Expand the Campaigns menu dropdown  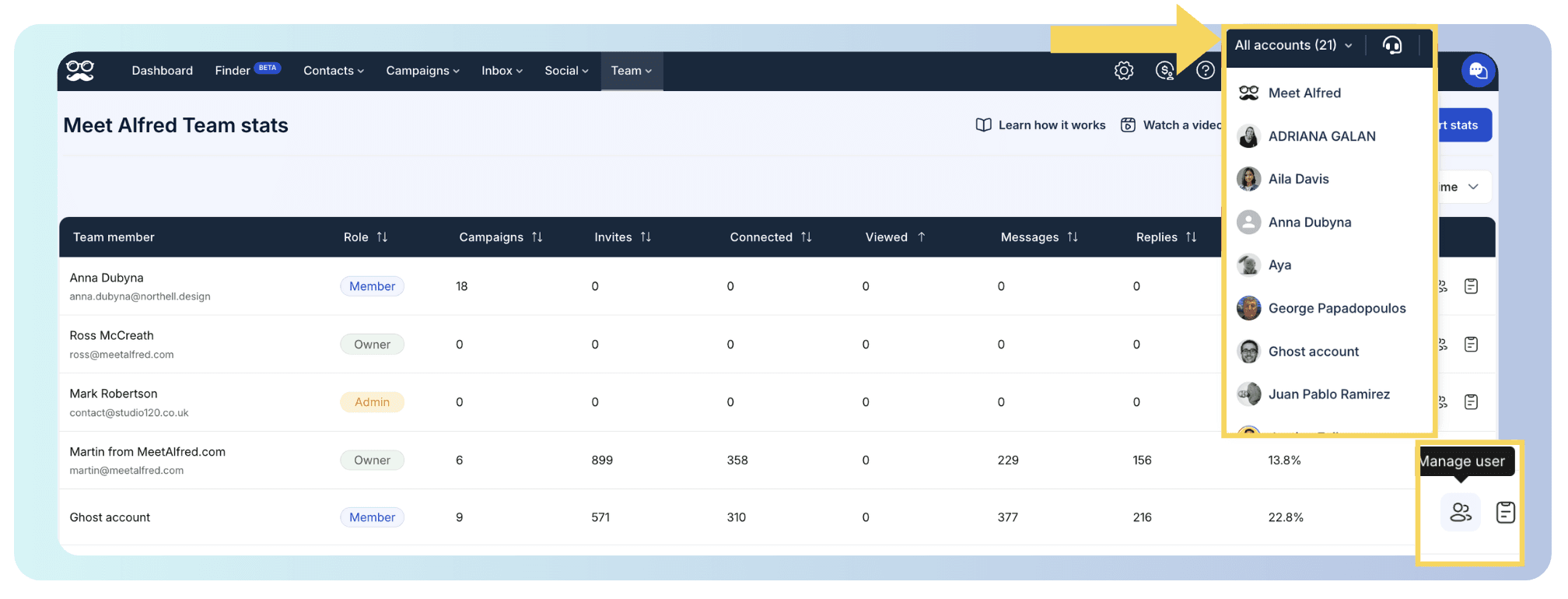pyautogui.click(x=422, y=71)
